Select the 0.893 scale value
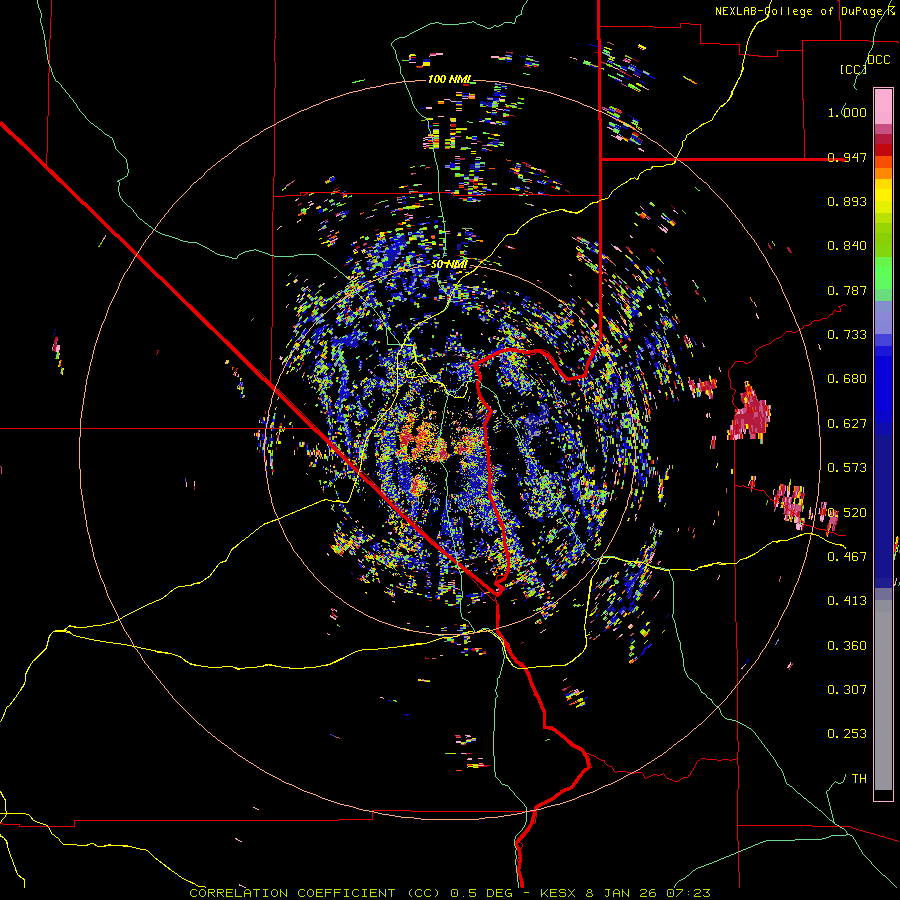 847,201
